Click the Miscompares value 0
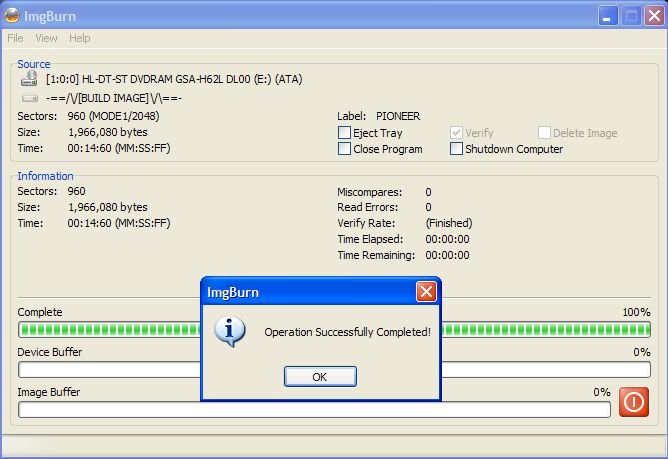The width and height of the screenshot is (668, 459). [x=428, y=192]
